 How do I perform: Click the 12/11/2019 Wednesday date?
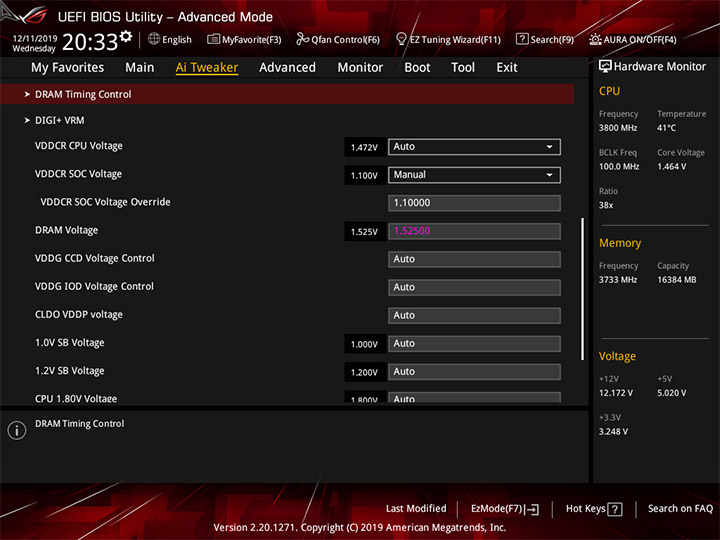click(x=34, y=43)
